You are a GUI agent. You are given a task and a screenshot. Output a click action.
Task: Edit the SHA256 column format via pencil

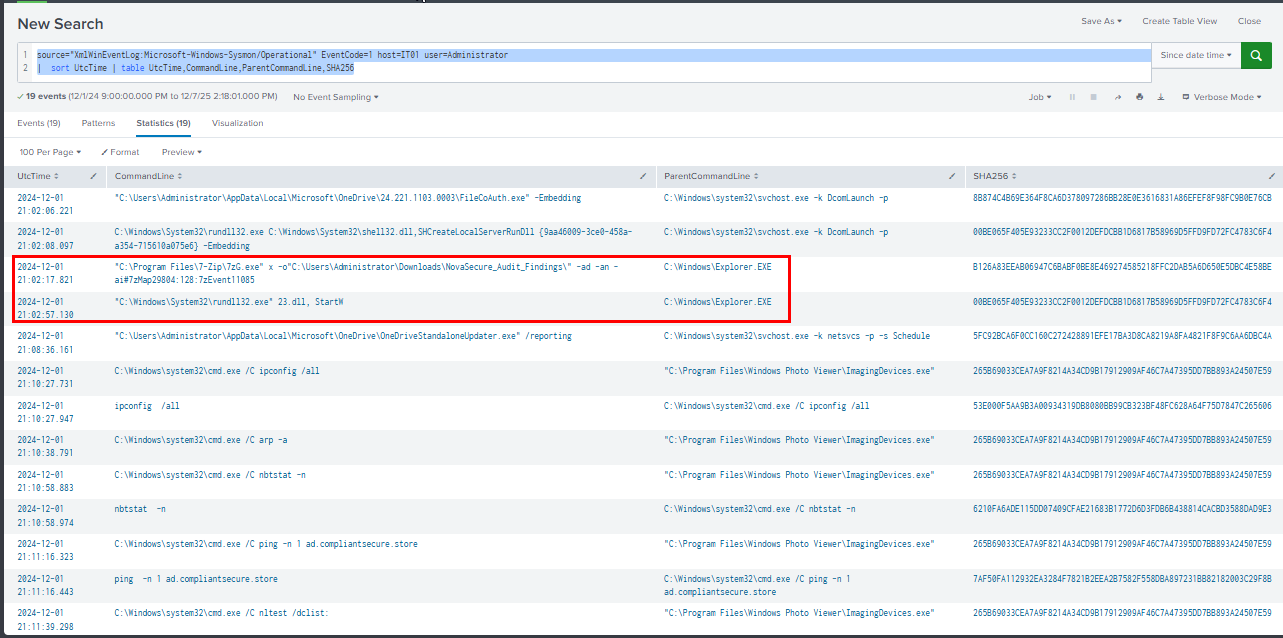click(1272, 176)
